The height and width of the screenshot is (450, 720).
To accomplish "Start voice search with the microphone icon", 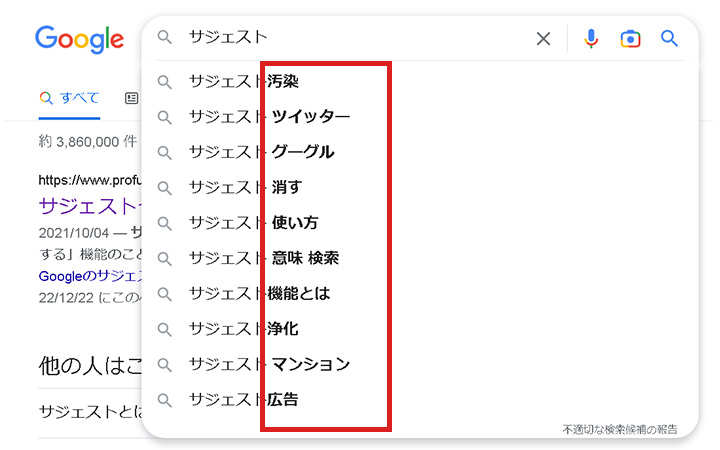I will [591, 39].
